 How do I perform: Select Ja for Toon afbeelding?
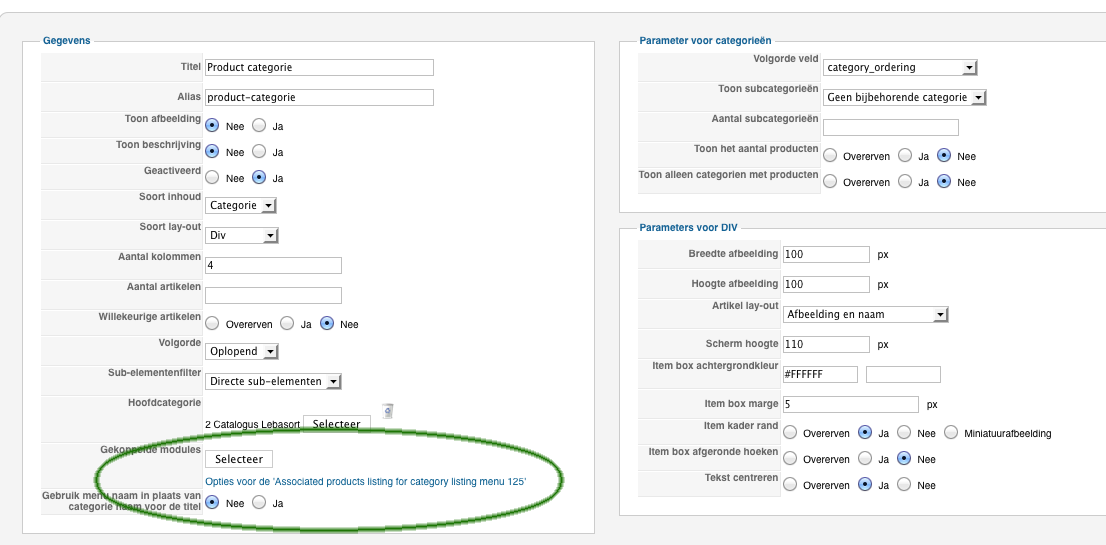tap(259, 126)
